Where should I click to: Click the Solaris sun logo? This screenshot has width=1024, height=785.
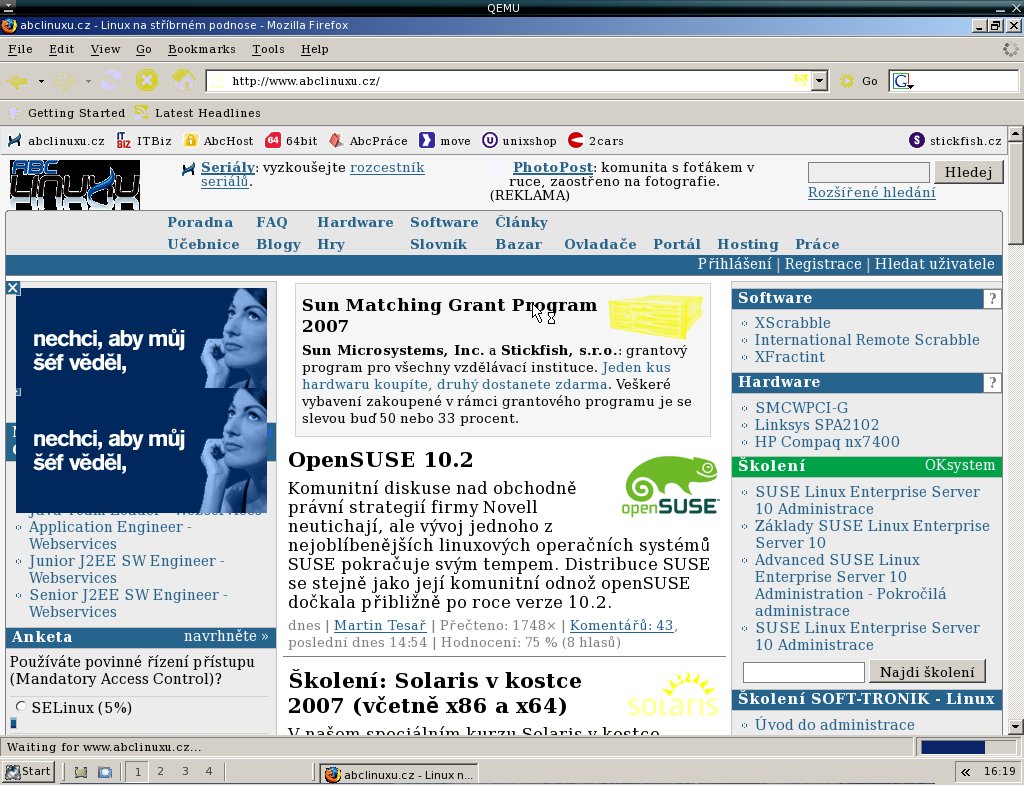click(x=673, y=695)
